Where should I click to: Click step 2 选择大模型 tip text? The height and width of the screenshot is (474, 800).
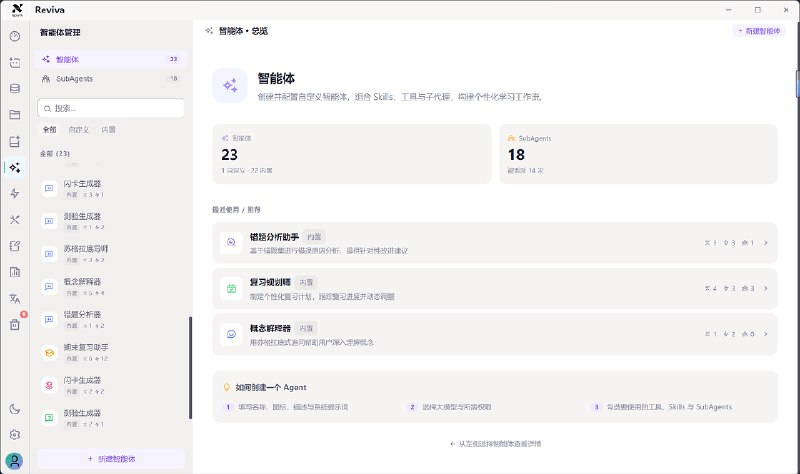(457, 407)
